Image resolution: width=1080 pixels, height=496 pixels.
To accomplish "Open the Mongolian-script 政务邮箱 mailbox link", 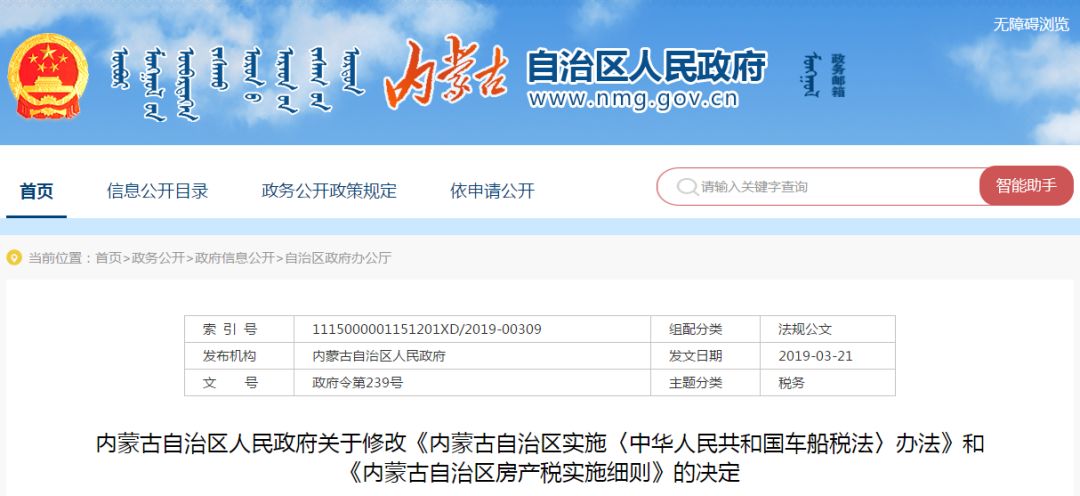I will click(x=824, y=76).
